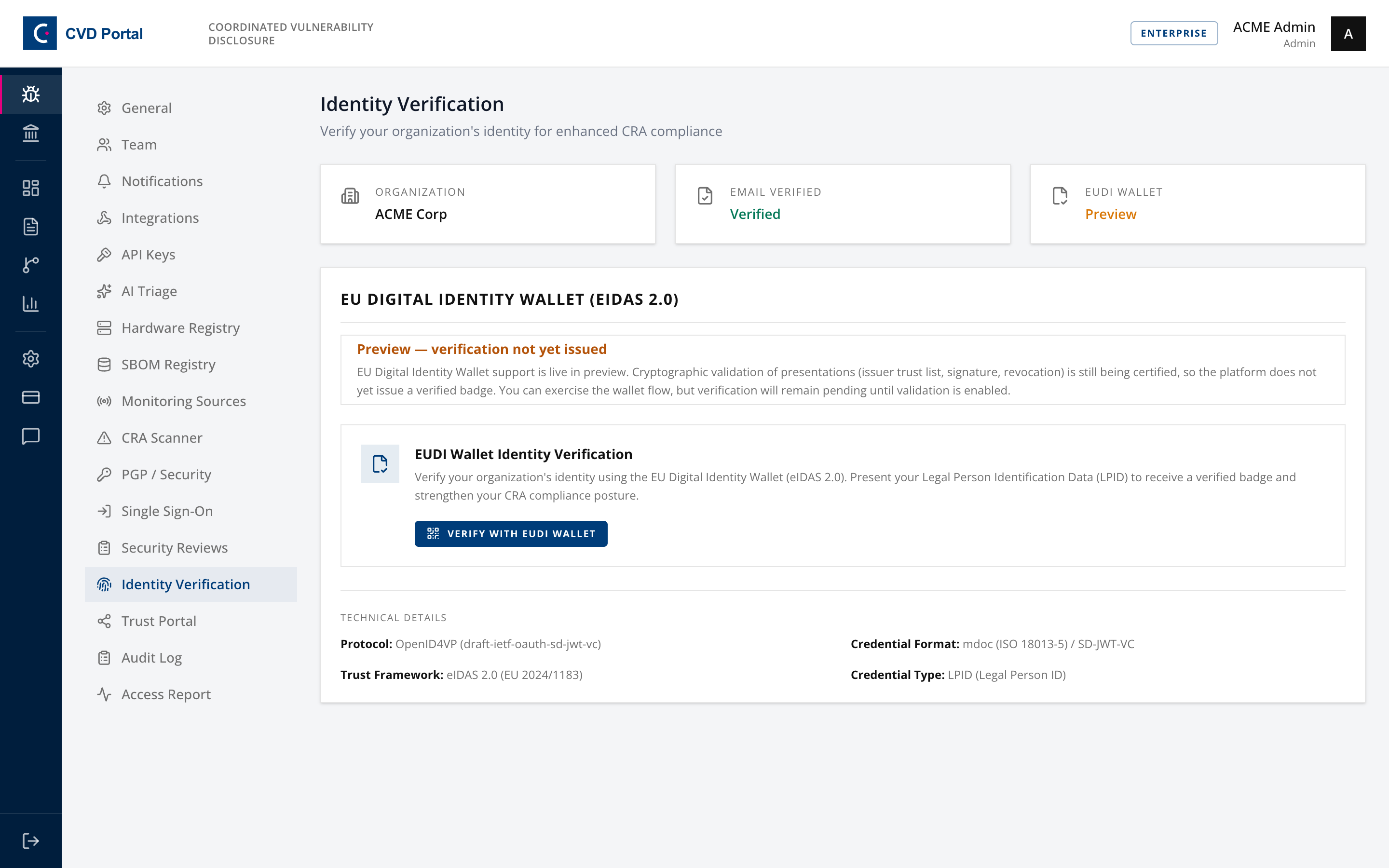This screenshot has height=868, width=1389.
Task: Open the document sidebar icon
Action: coord(31,227)
